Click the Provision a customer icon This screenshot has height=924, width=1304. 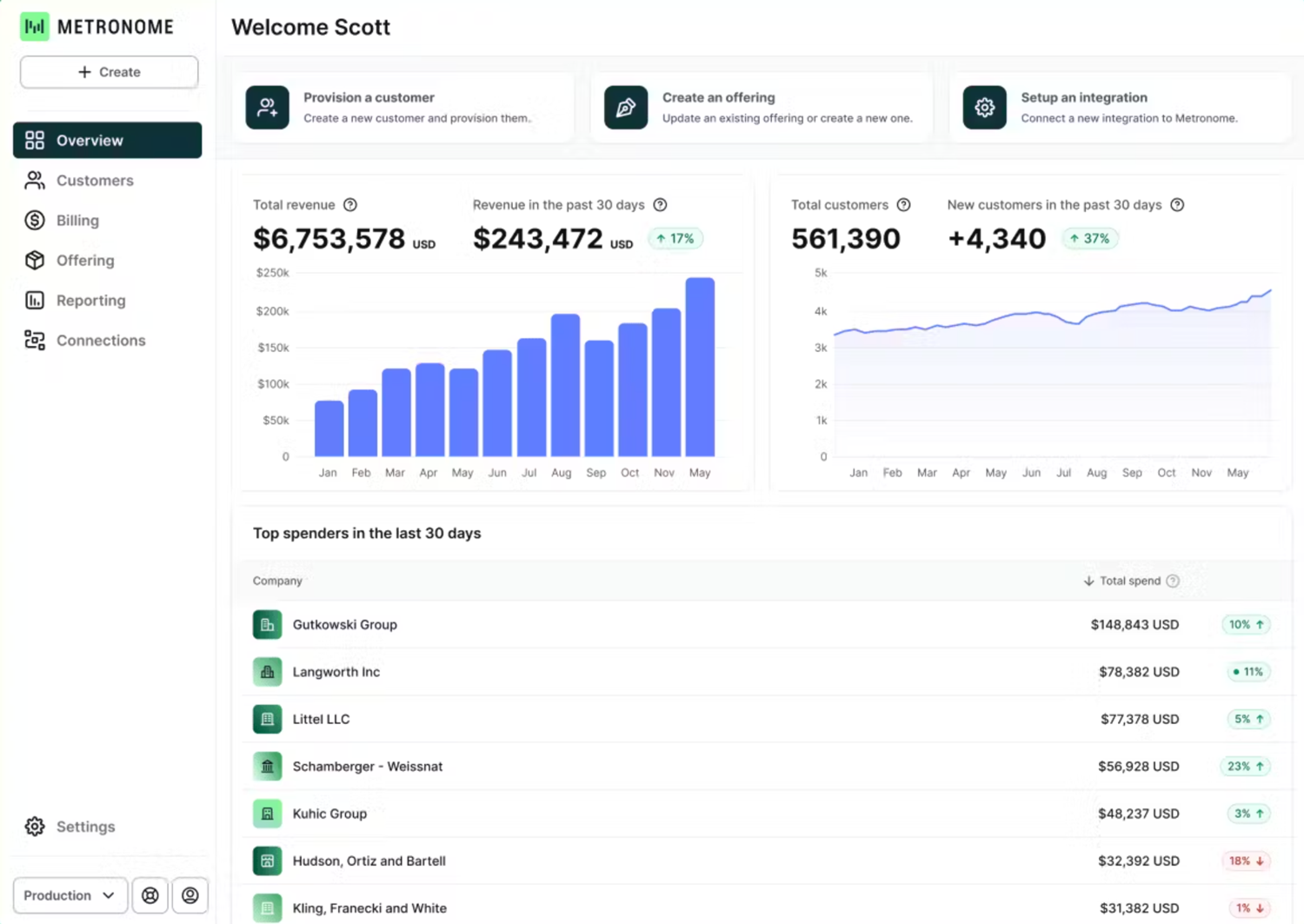[267, 107]
